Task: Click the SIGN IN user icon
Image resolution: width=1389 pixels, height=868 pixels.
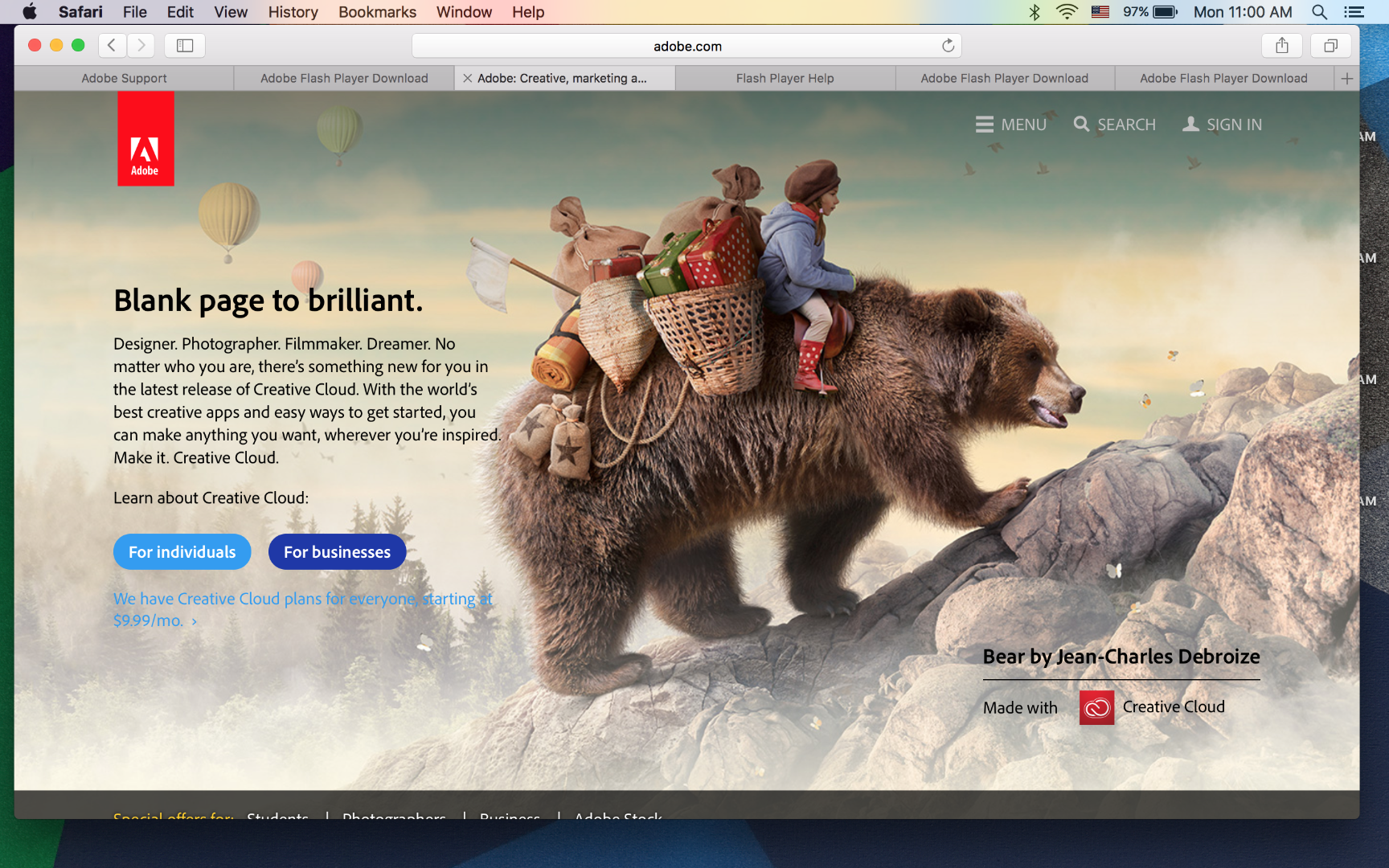Action: [x=1222, y=125]
